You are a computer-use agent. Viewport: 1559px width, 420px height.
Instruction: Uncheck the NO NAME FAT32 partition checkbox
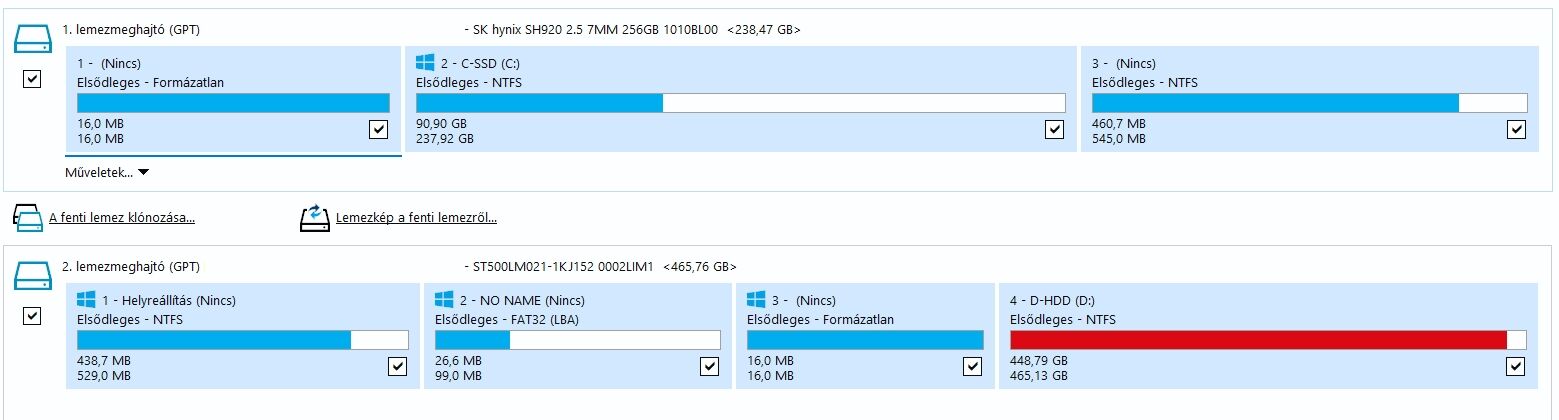pyautogui.click(x=709, y=366)
